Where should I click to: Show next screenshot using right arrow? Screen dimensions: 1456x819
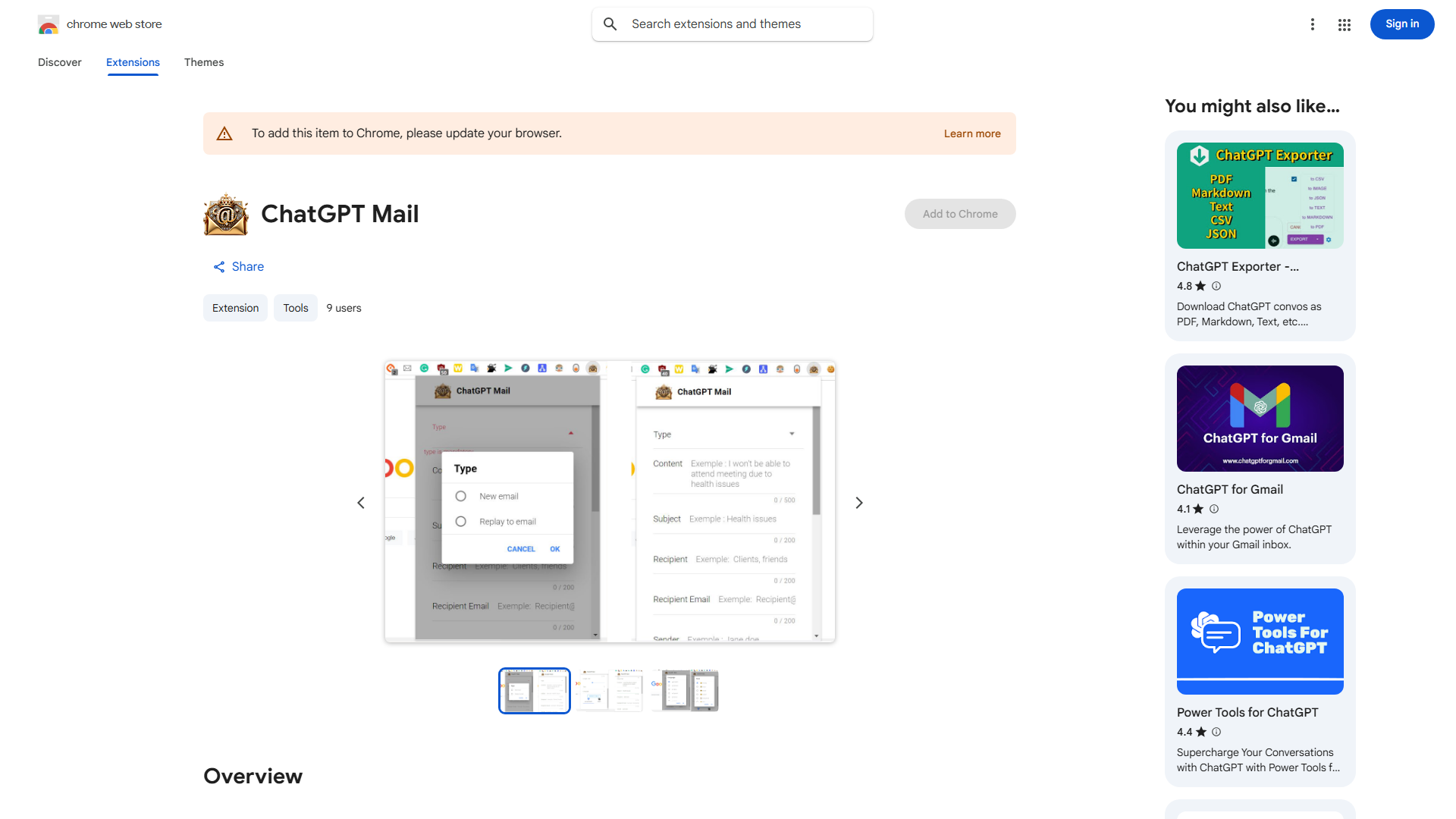click(858, 502)
